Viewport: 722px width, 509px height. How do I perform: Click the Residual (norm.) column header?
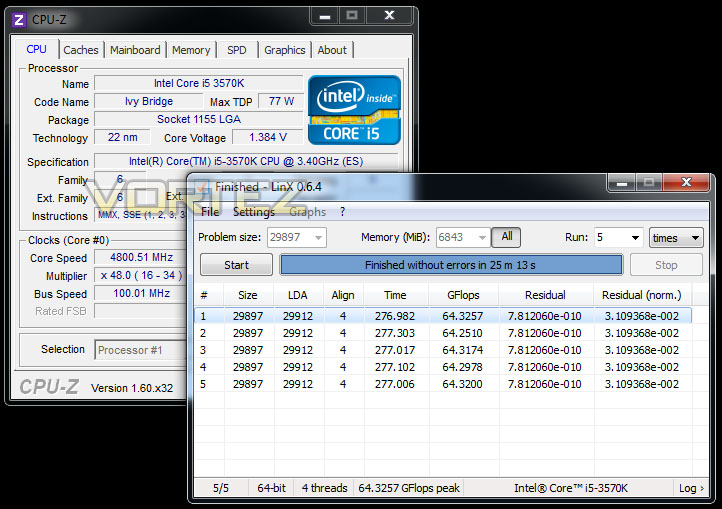tap(641, 295)
